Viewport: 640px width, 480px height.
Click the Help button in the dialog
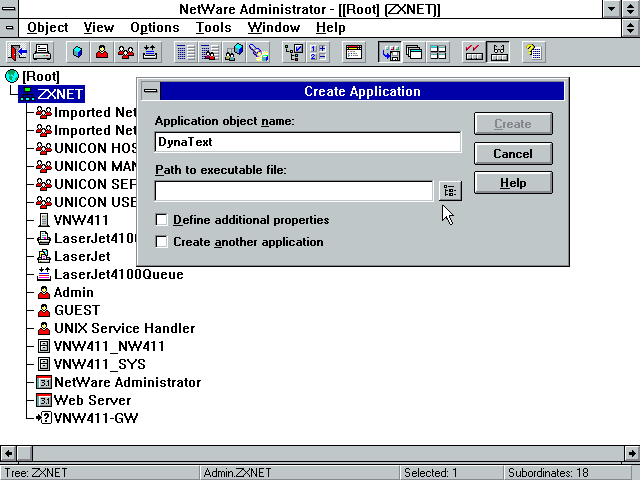[x=512, y=183]
